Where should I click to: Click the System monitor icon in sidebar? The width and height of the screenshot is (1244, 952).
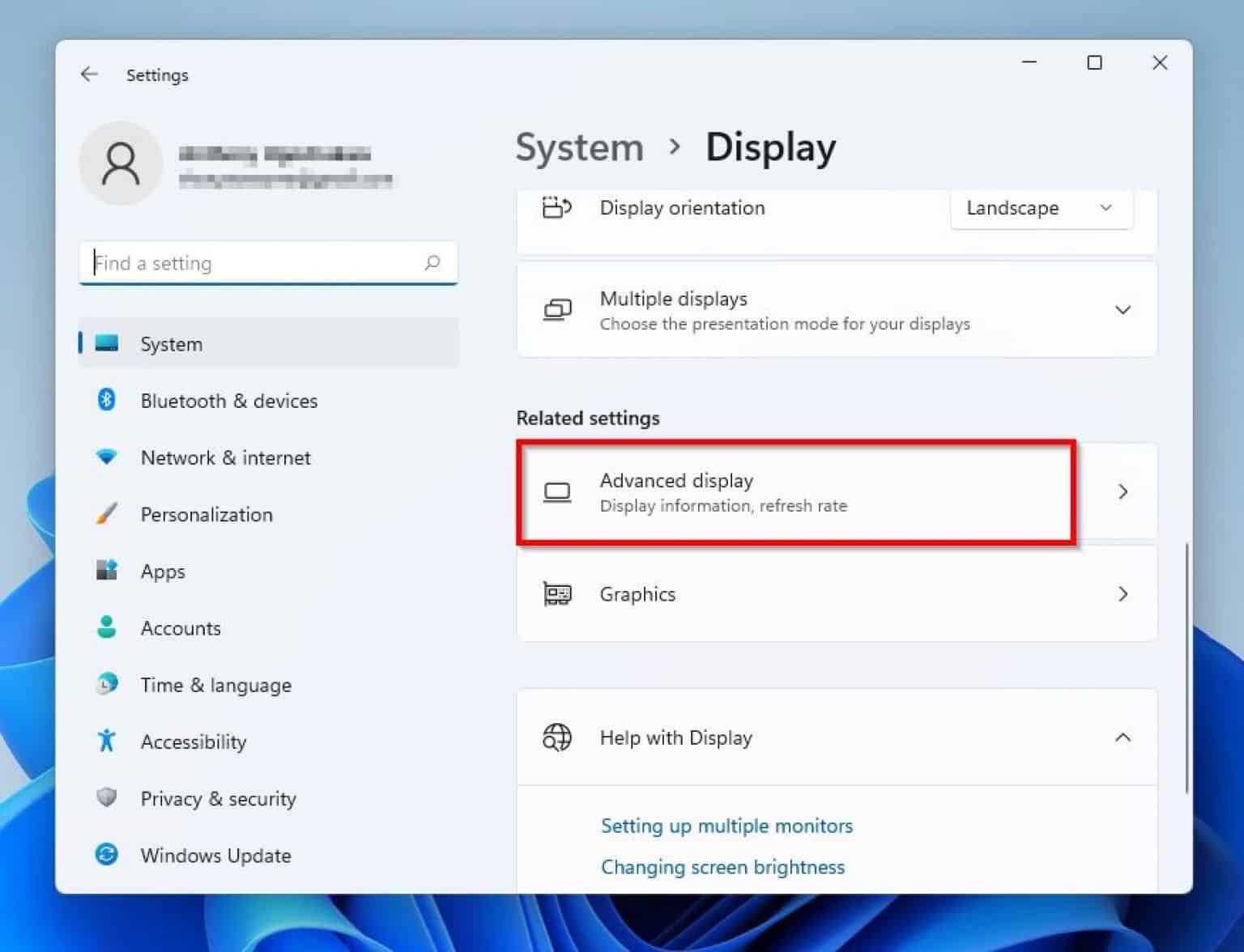107,343
